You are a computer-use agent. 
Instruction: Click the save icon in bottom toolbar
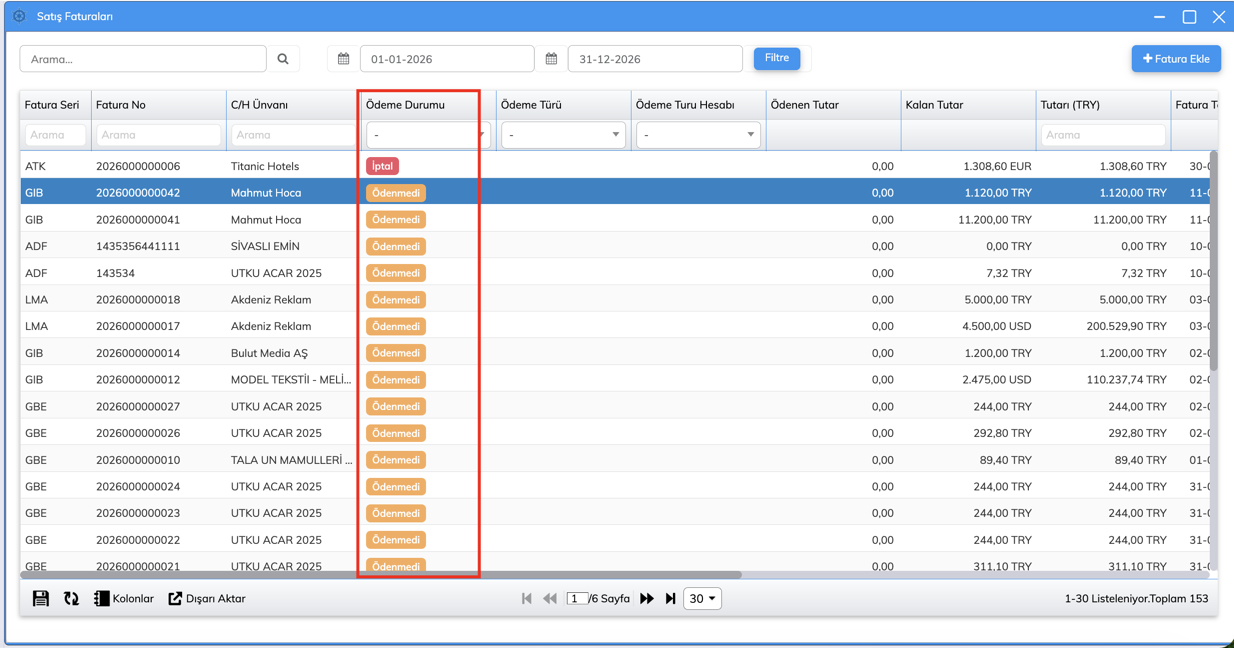coord(41,599)
